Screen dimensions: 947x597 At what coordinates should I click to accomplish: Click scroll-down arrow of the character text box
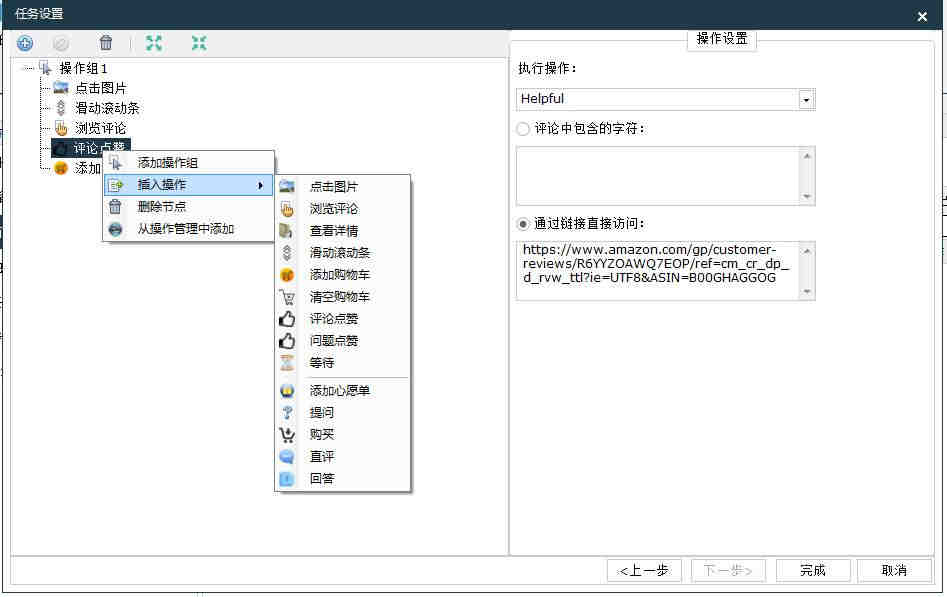807,196
